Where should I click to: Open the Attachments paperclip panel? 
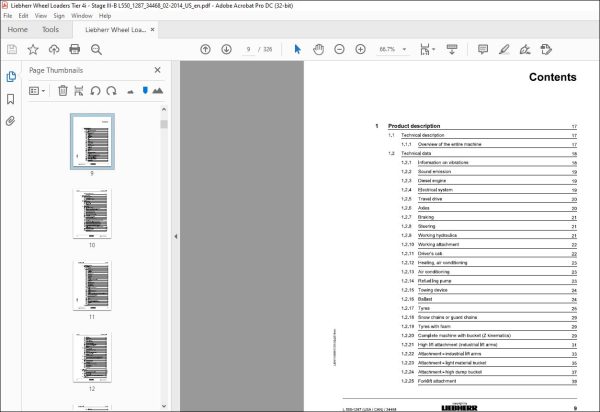click(x=11, y=121)
